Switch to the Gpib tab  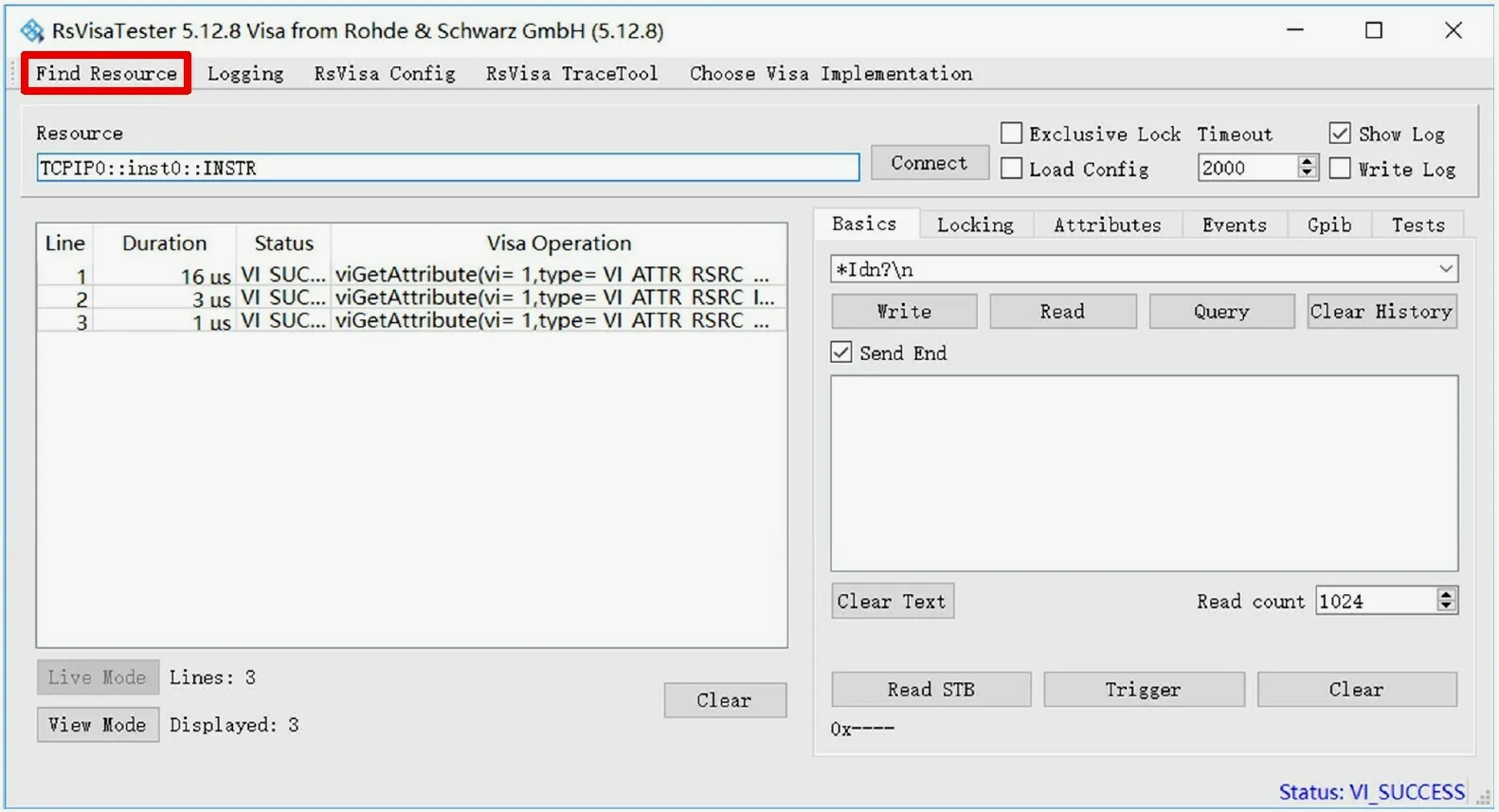(x=1329, y=226)
